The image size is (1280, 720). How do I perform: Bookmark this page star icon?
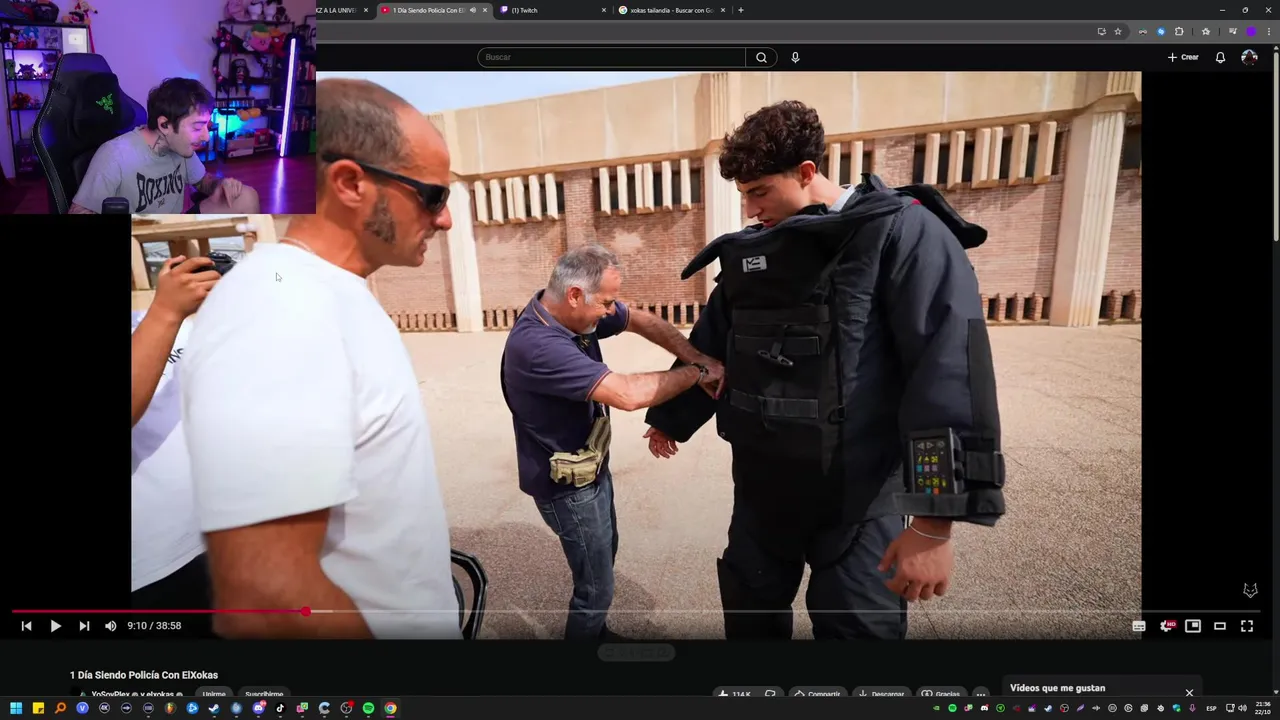pos(1118,31)
